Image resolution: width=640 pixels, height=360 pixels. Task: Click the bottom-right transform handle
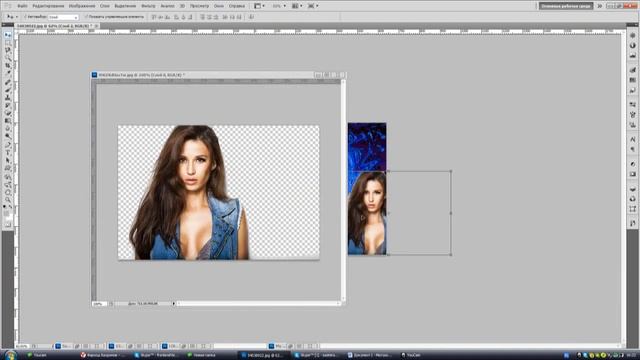[451, 255]
